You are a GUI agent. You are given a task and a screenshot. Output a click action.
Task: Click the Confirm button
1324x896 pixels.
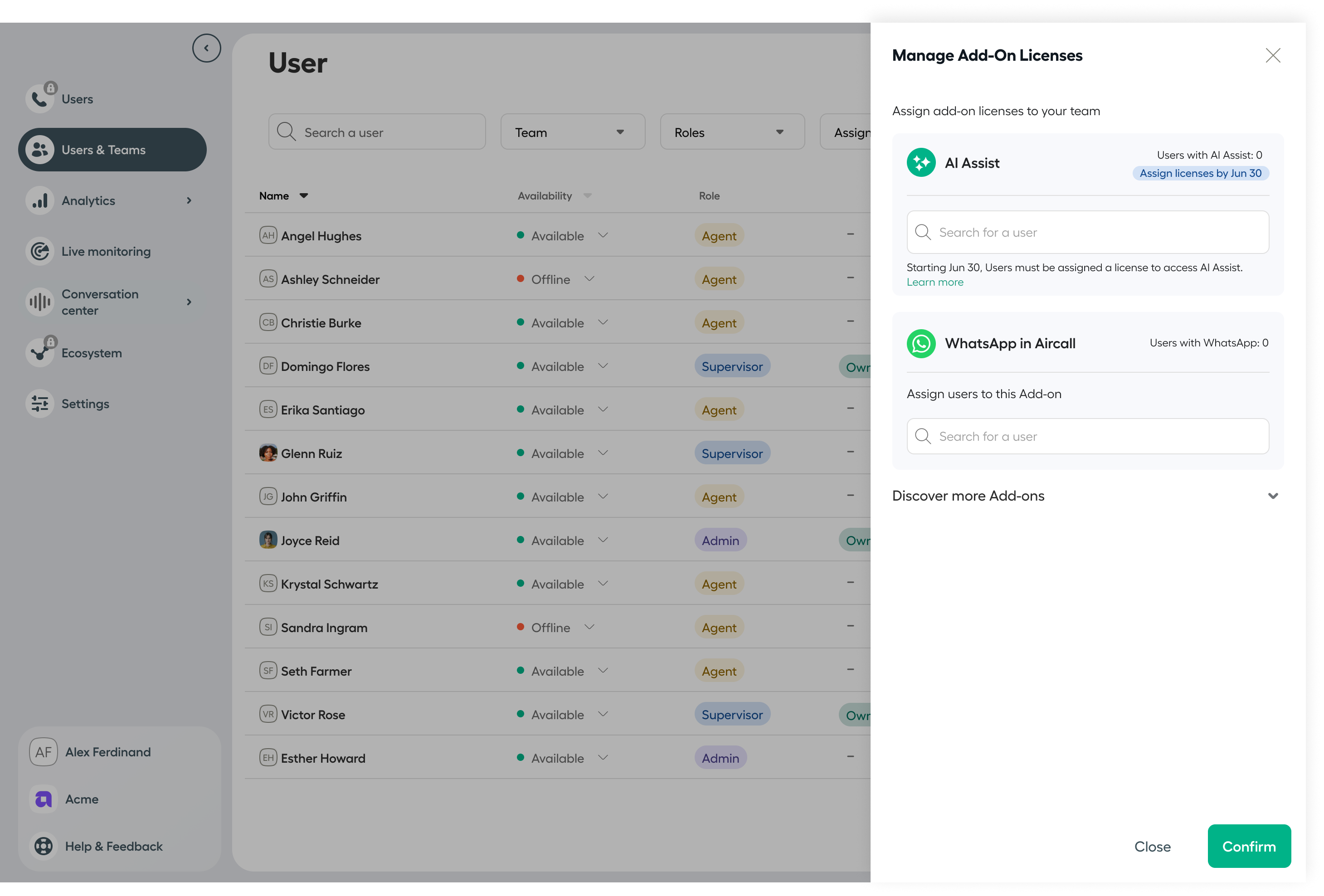click(x=1249, y=847)
